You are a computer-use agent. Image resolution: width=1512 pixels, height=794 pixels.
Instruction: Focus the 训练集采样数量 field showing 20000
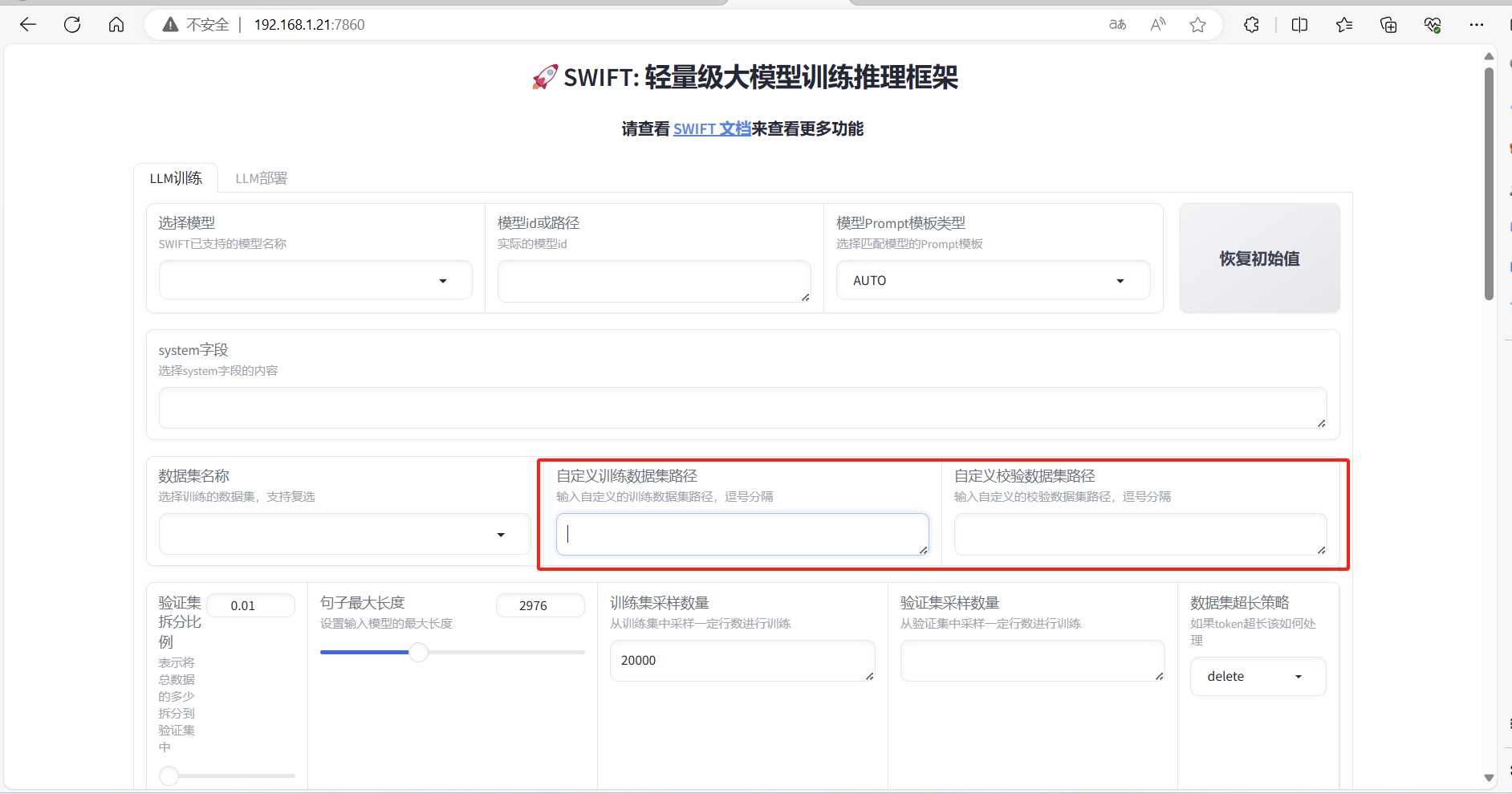(742, 661)
